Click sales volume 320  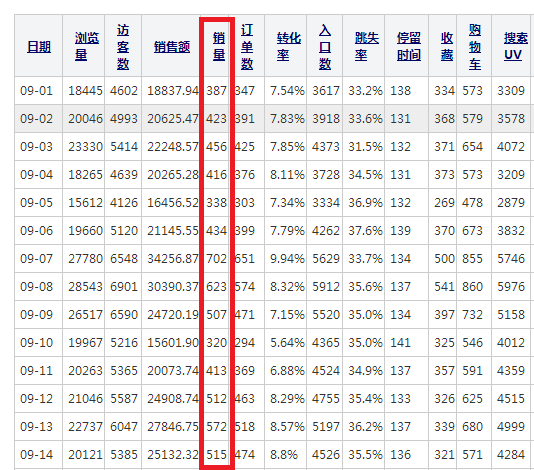coord(217,342)
